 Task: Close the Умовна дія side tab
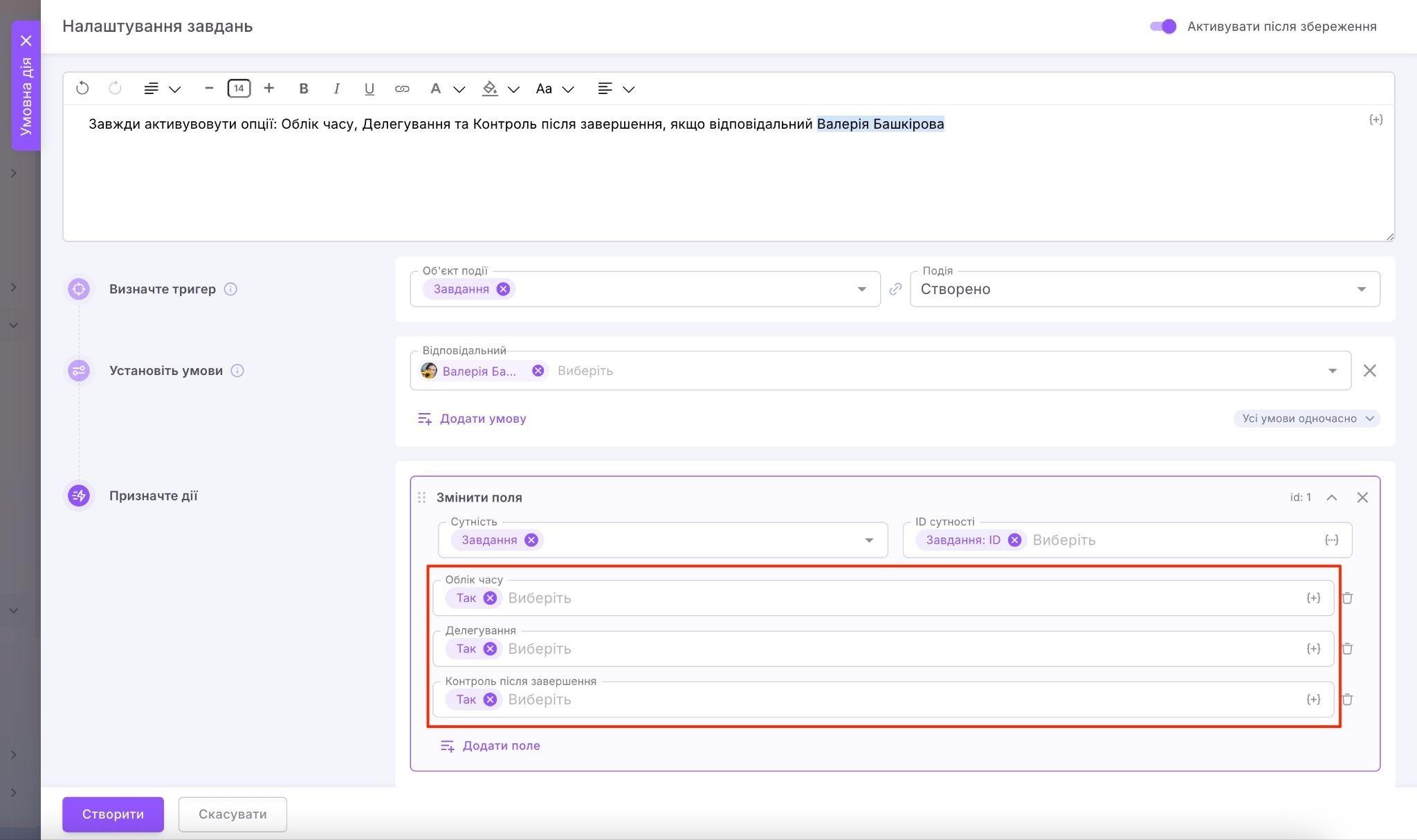click(26, 41)
